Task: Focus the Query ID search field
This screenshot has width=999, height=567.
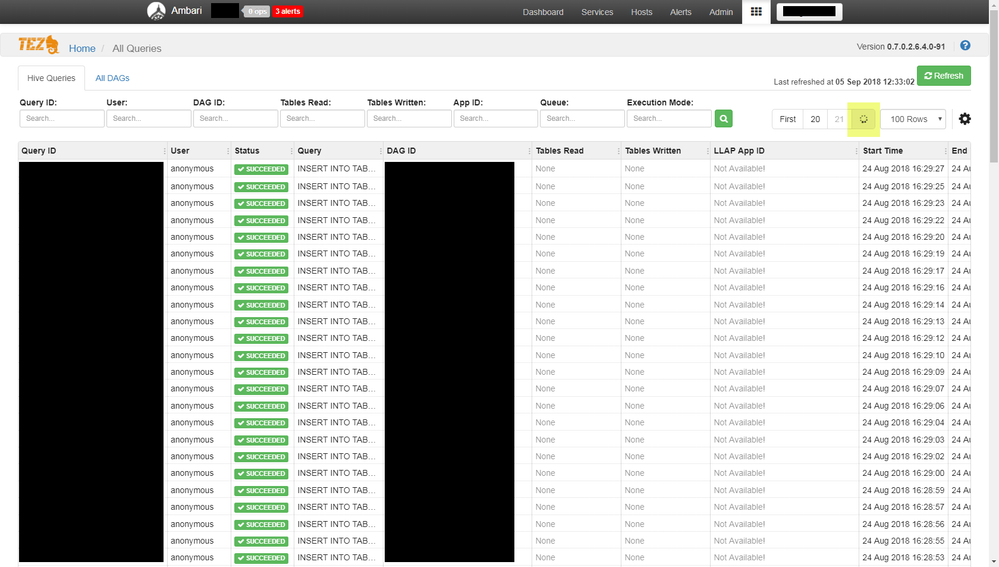Action: [x=62, y=118]
